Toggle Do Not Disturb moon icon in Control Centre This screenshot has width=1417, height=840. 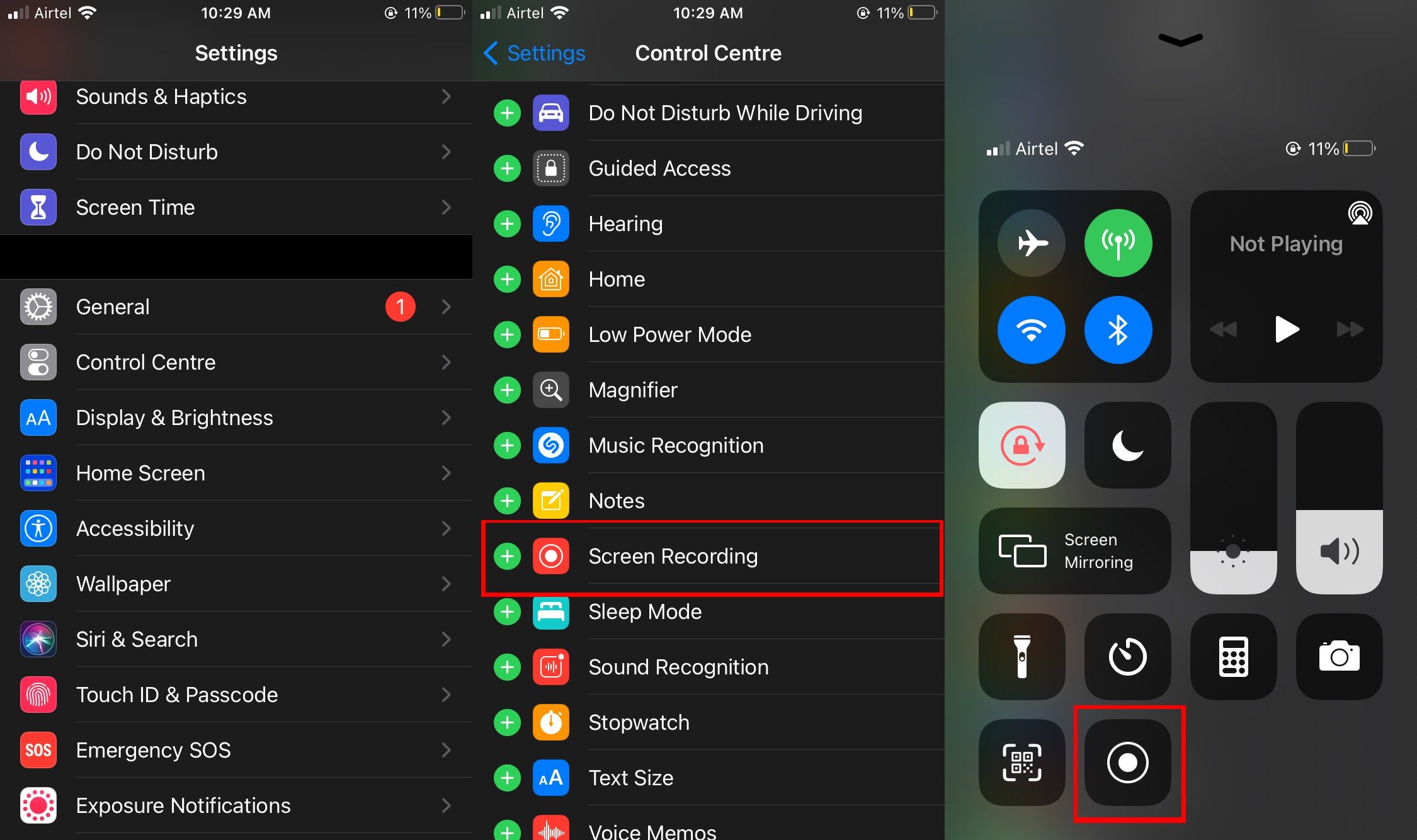(x=1127, y=444)
